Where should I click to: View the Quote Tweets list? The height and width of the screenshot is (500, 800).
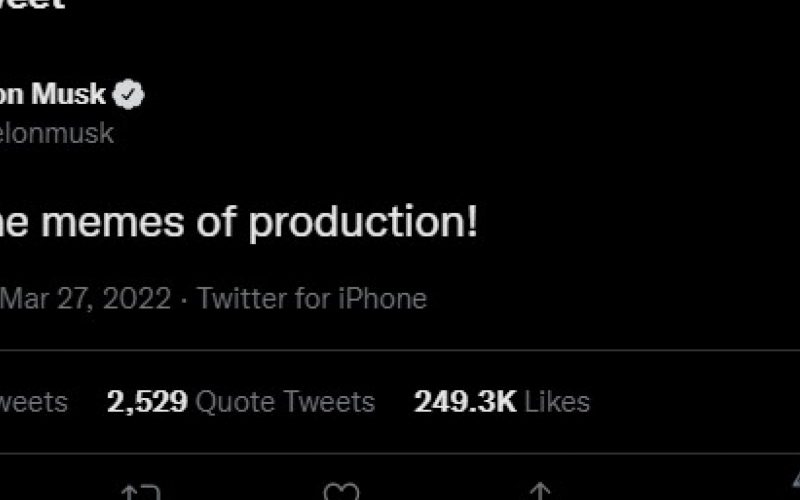point(285,402)
